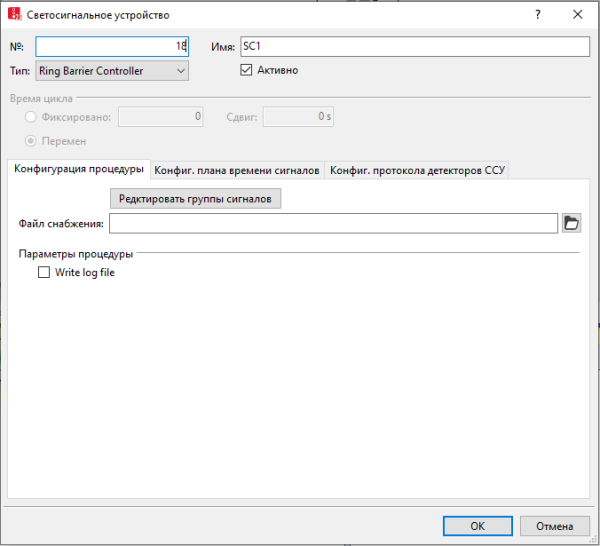Click the № number input field
This screenshot has width=600, height=546.
pos(111,47)
